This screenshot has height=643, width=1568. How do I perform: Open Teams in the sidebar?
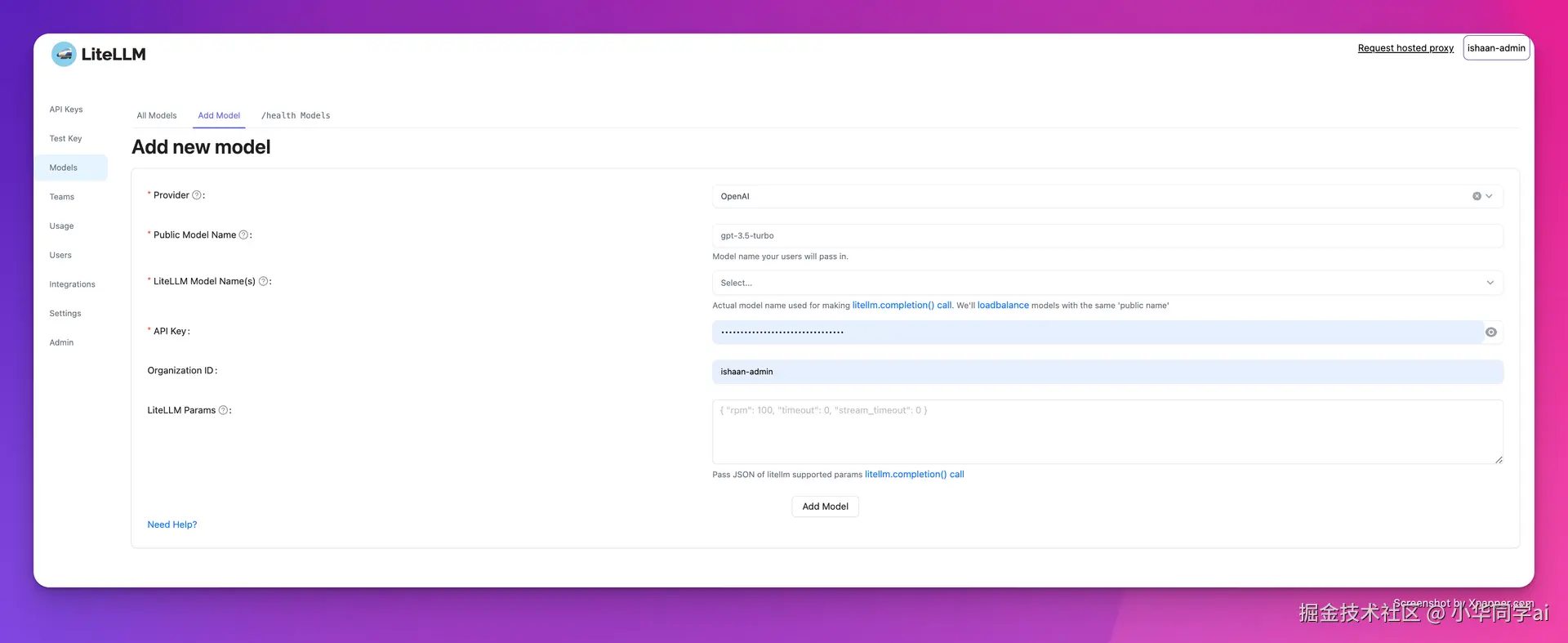62,197
